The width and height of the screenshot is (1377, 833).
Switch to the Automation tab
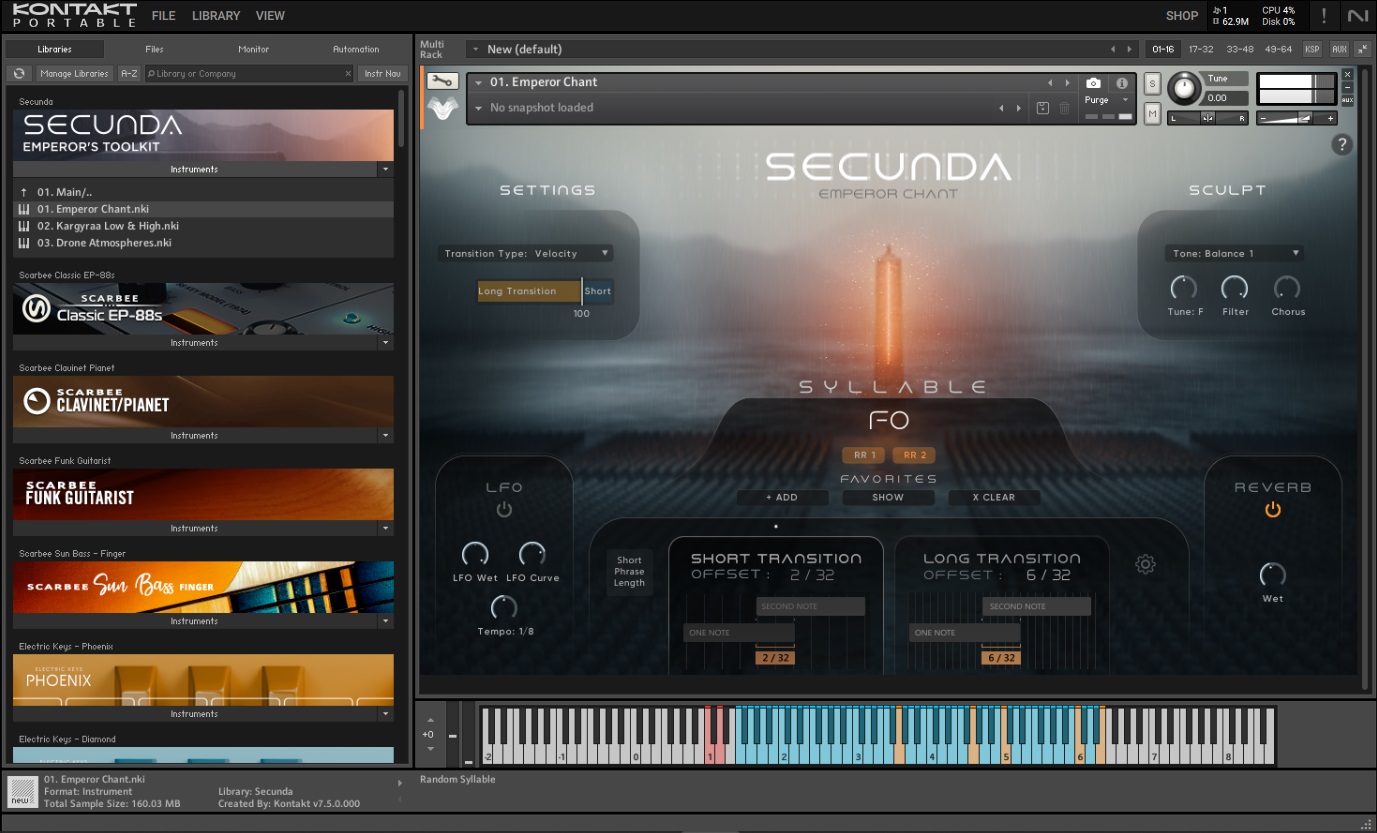click(356, 49)
